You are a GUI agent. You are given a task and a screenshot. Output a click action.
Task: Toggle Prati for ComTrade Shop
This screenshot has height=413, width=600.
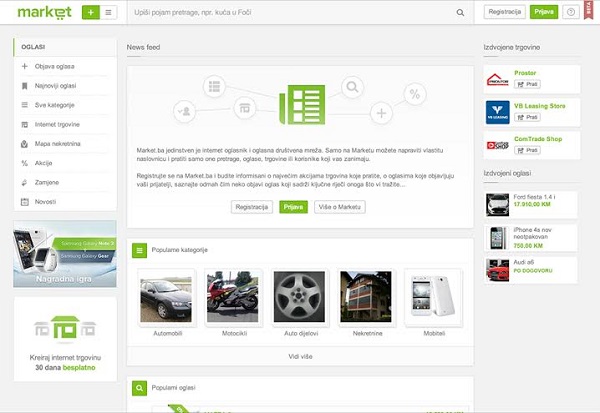coord(527,150)
